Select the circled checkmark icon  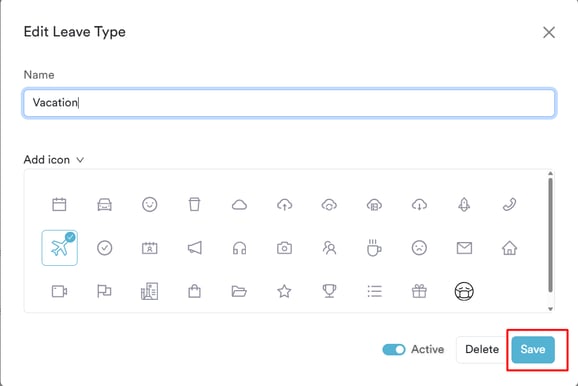click(x=105, y=248)
